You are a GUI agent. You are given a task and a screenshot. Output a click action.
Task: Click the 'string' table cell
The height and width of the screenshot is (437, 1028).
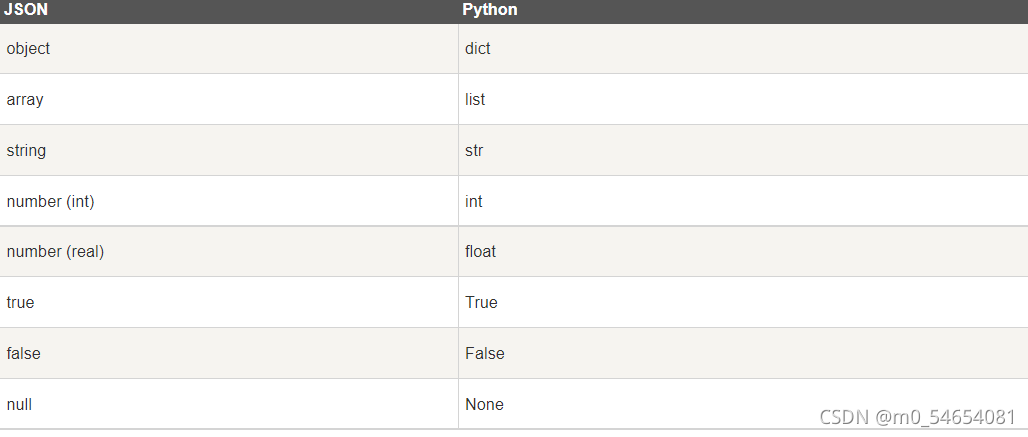pos(26,150)
